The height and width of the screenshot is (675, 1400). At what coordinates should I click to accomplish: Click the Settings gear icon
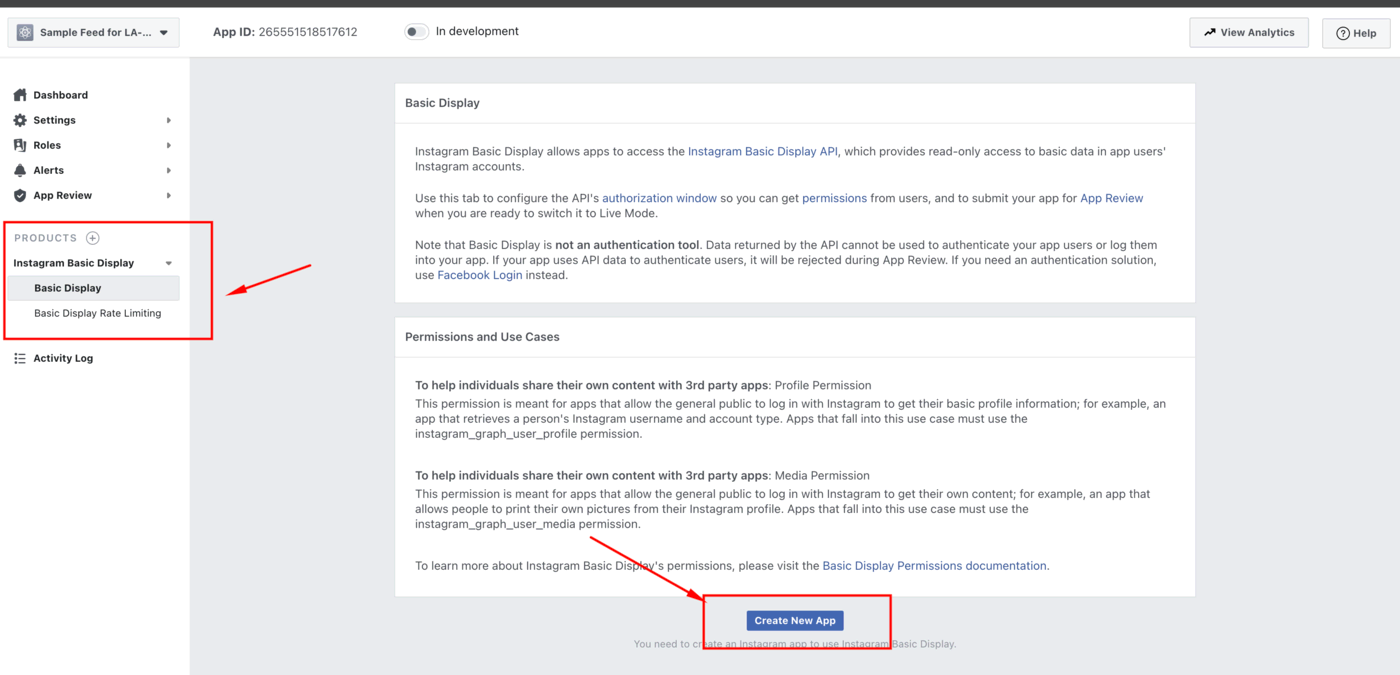(20, 120)
